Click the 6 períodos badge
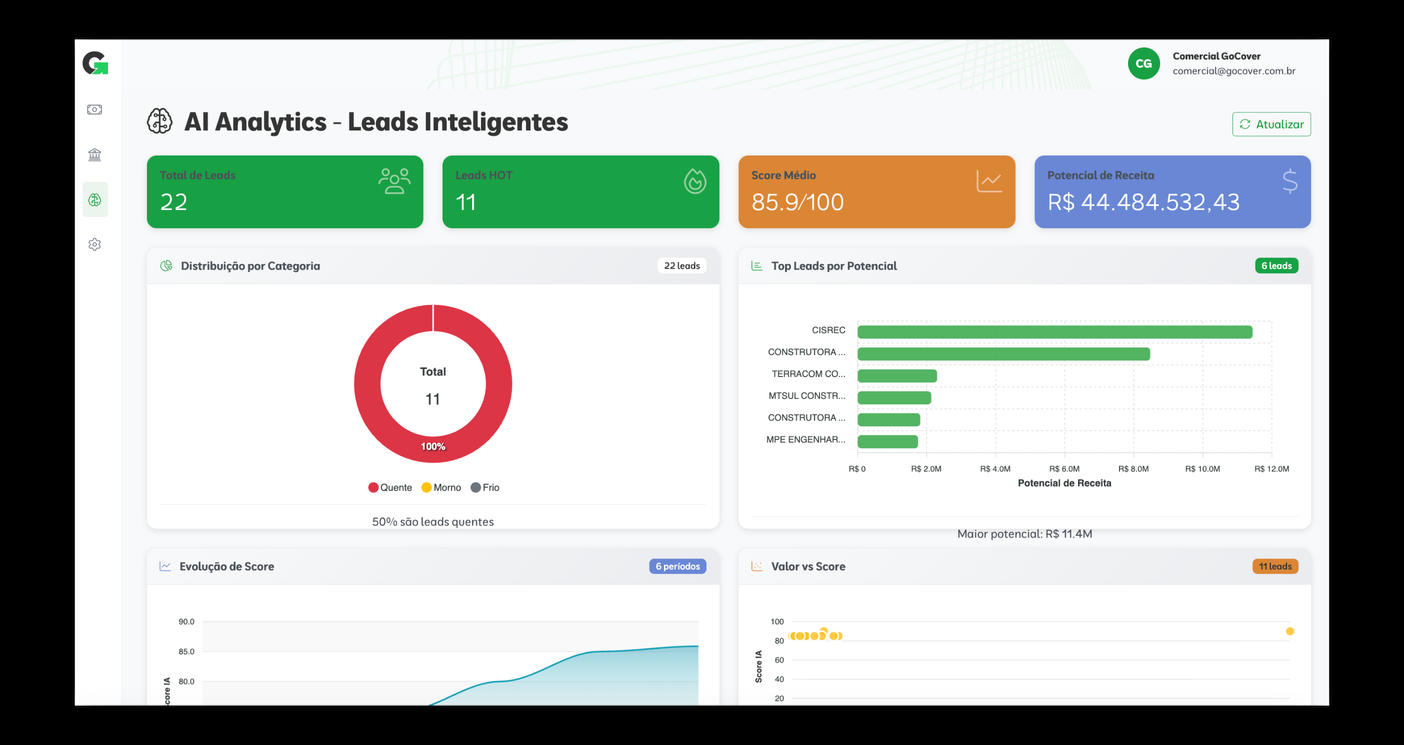Viewport: 1404px width, 745px height. tap(677, 566)
